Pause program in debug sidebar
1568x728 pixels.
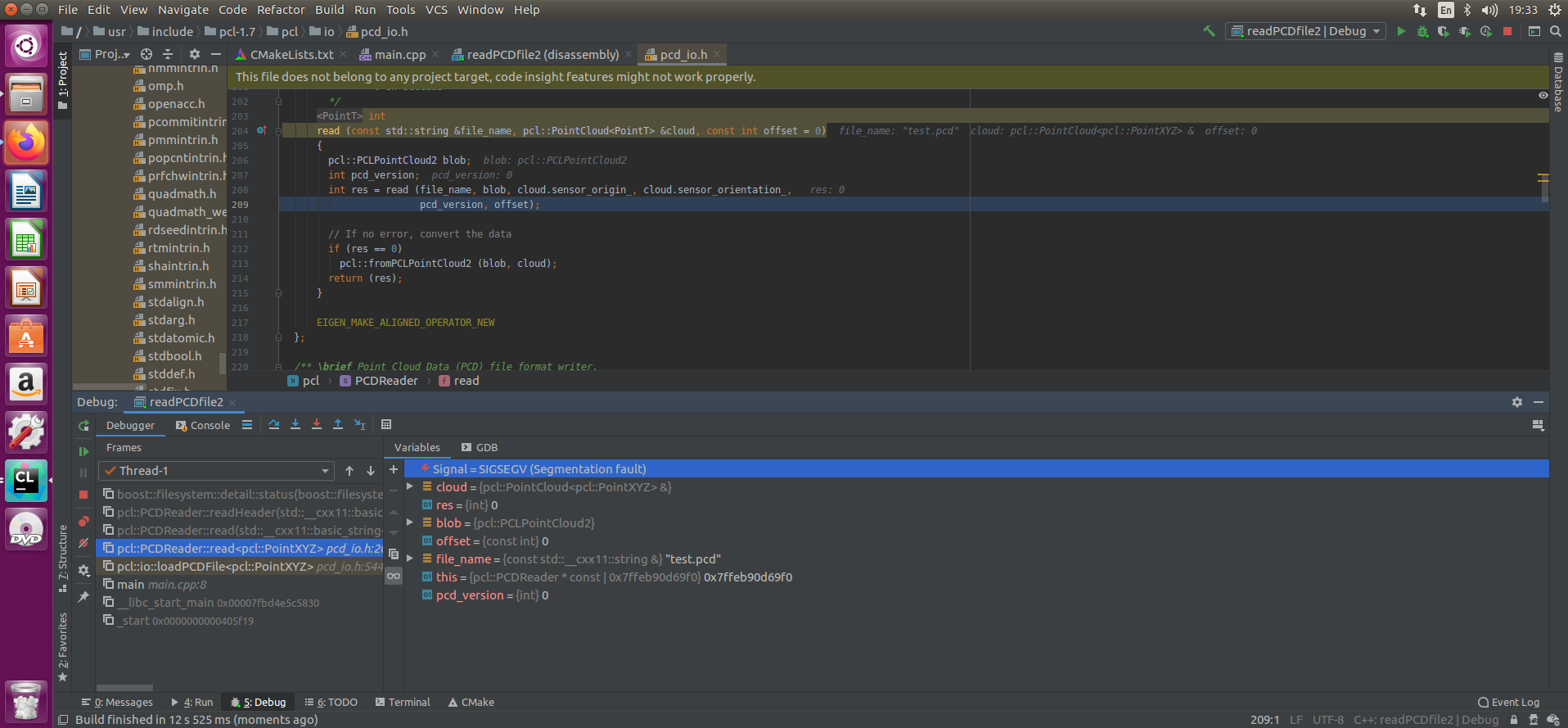(x=83, y=473)
